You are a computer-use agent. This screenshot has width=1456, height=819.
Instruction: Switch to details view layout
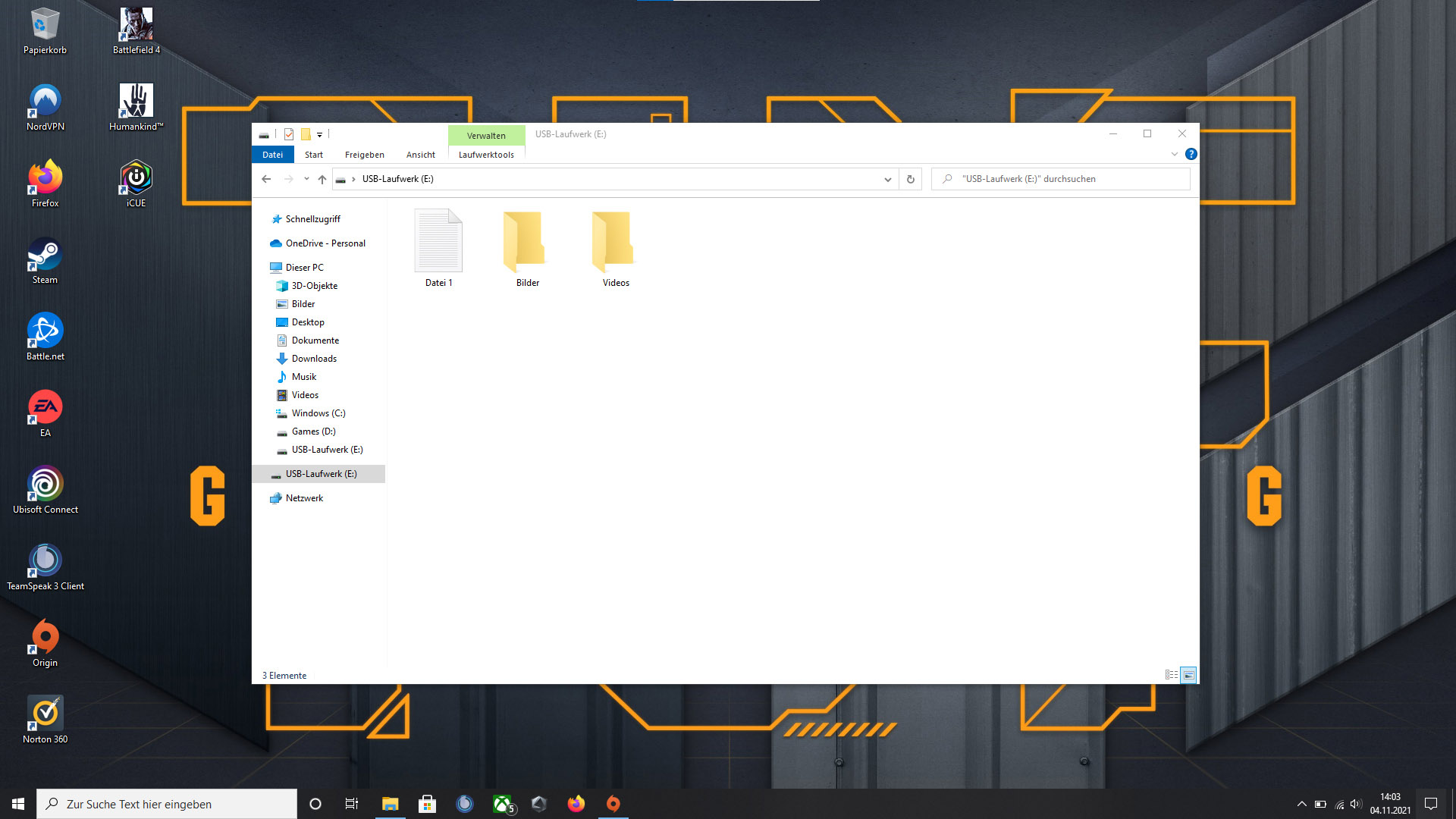(x=1172, y=675)
